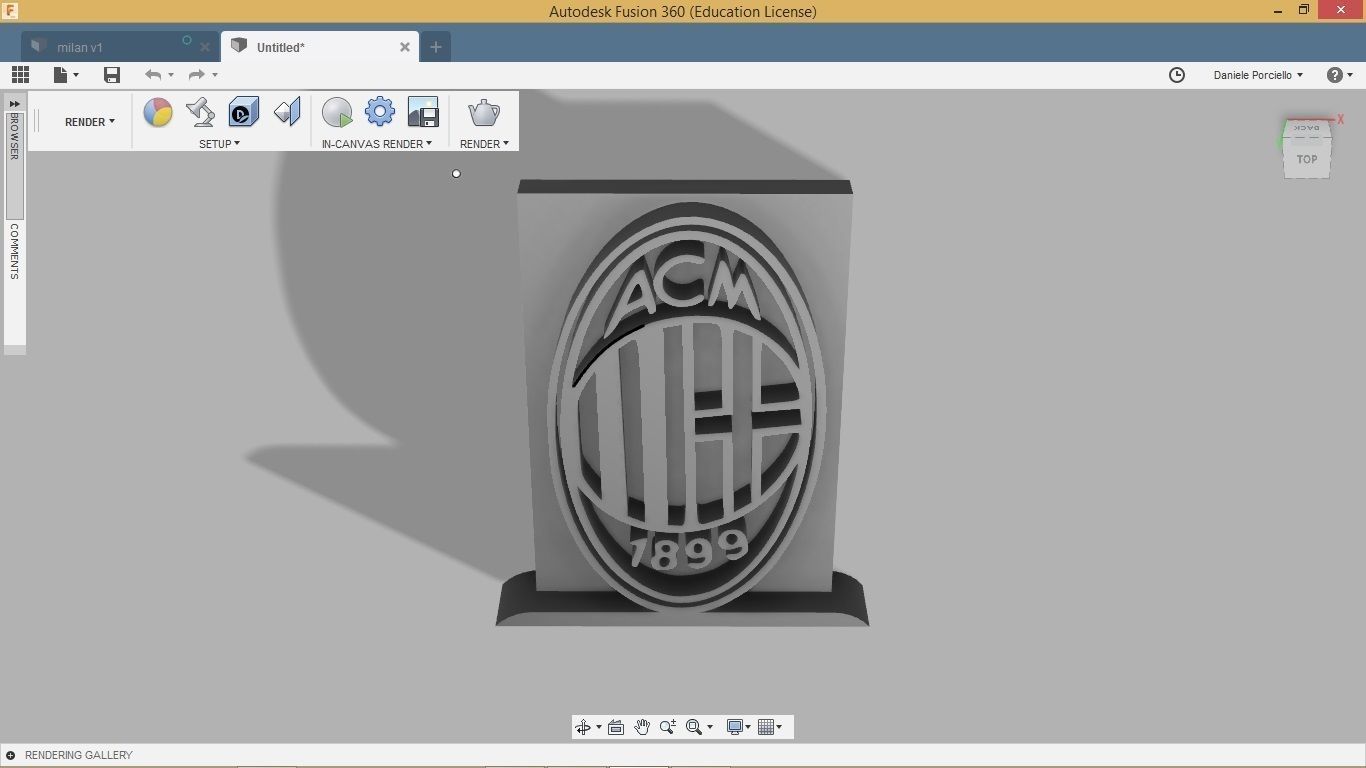Switch to the milan v1 tab
This screenshot has width=1366, height=768.
(x=80, y=47)
